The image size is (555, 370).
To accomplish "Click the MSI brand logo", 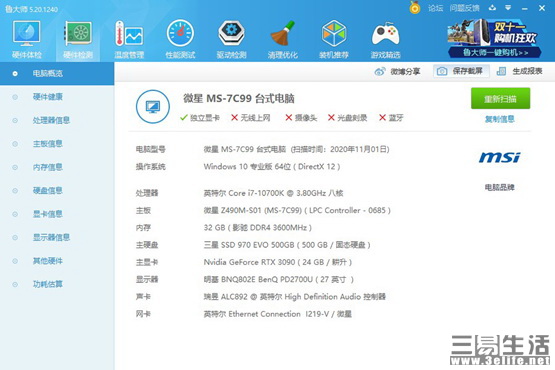I will pyautogui.click(x=499, y=157).
